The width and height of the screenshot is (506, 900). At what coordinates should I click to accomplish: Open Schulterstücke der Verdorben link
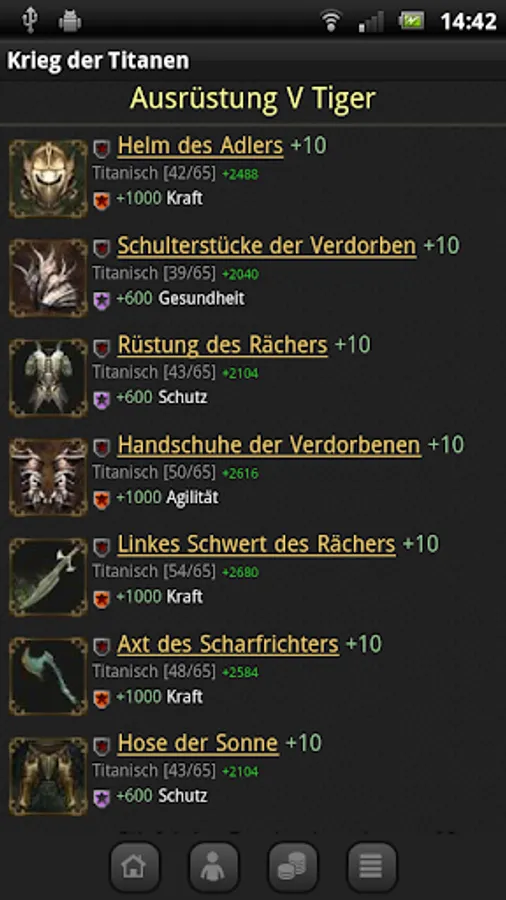pos(267,246)
